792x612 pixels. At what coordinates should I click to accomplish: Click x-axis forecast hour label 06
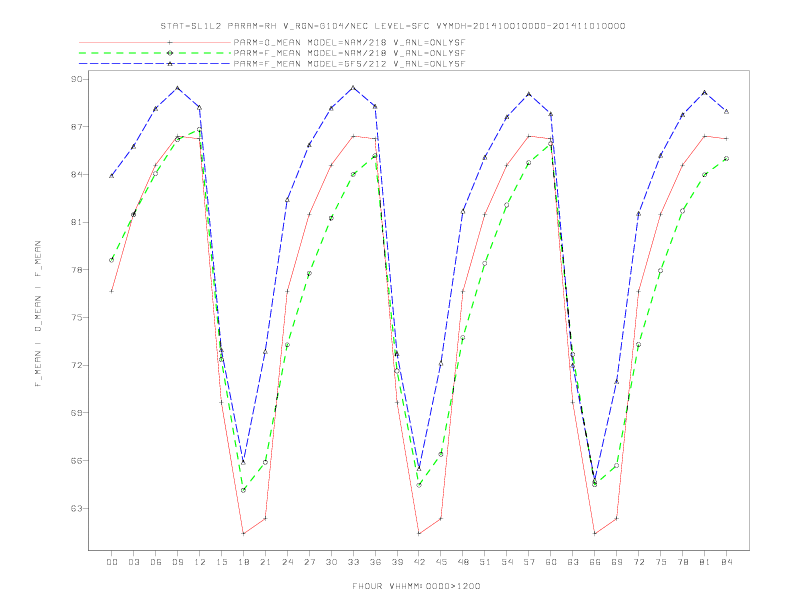156,562
